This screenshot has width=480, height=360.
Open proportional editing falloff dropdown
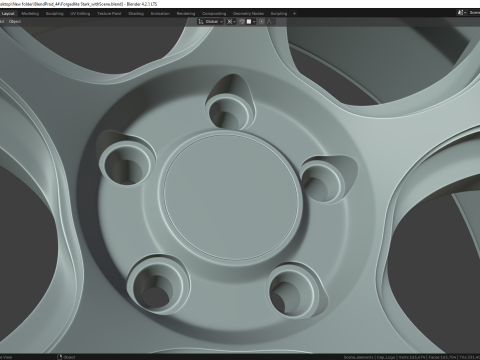tap(271, 22)
